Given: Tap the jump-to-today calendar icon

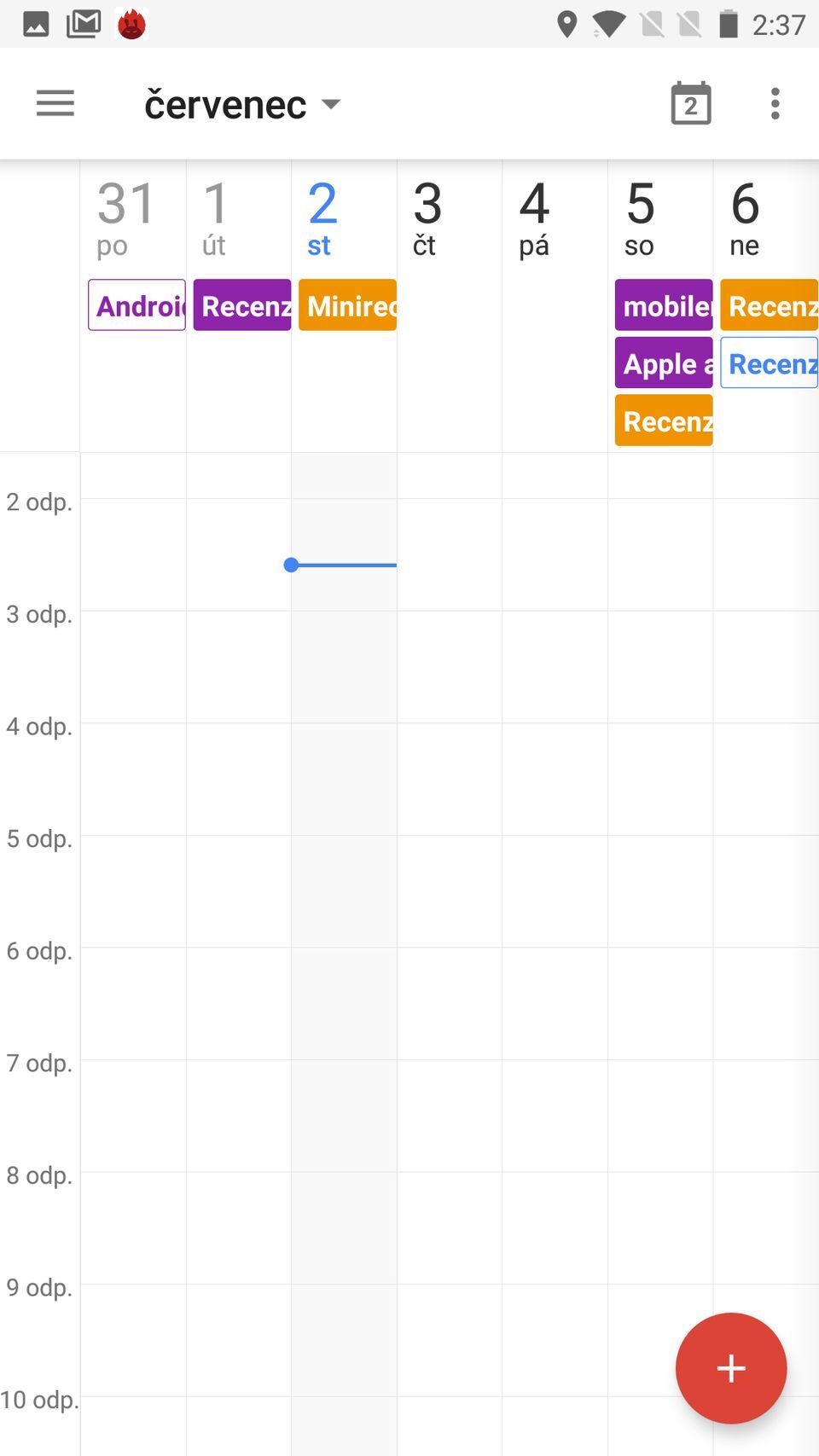Looking at the screenshot, I should [690, 104].
